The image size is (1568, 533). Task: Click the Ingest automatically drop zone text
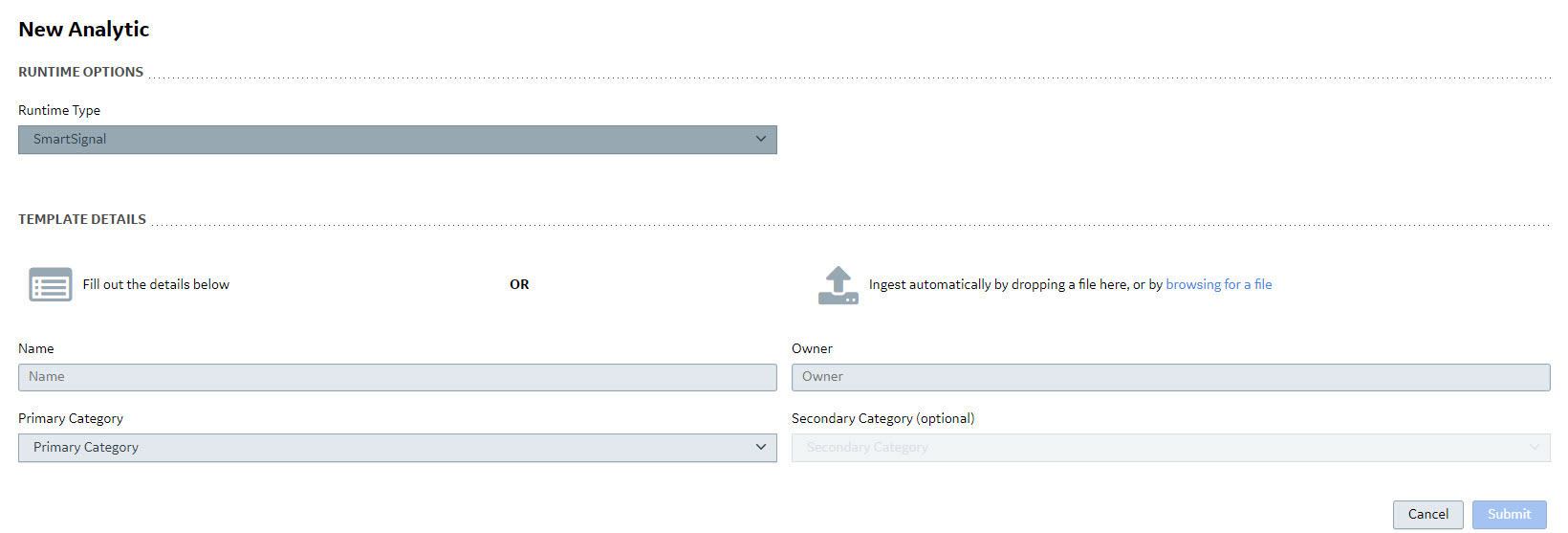click(x=1015, y=284)
